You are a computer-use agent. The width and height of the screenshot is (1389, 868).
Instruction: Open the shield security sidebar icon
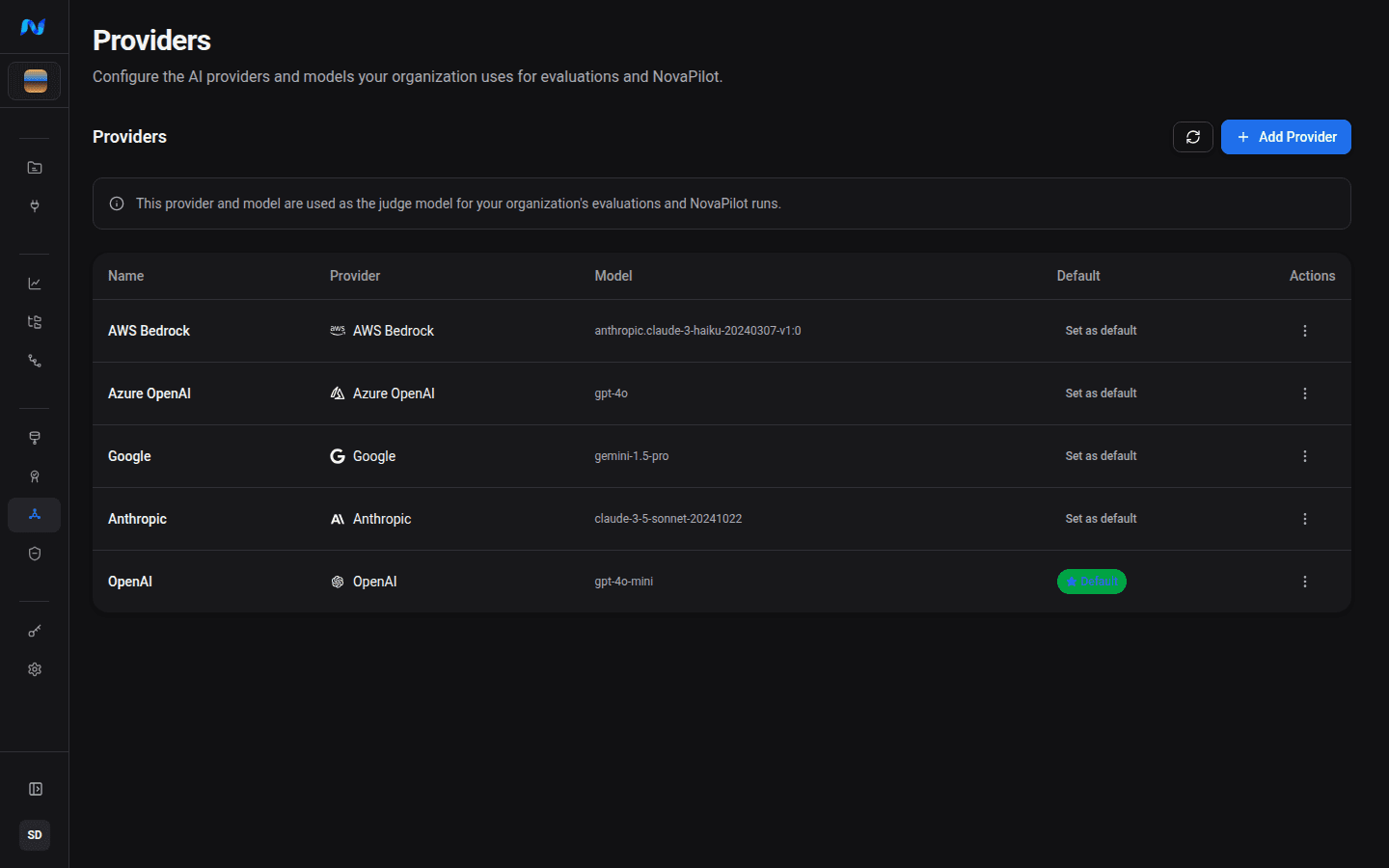tap(35, 554)
